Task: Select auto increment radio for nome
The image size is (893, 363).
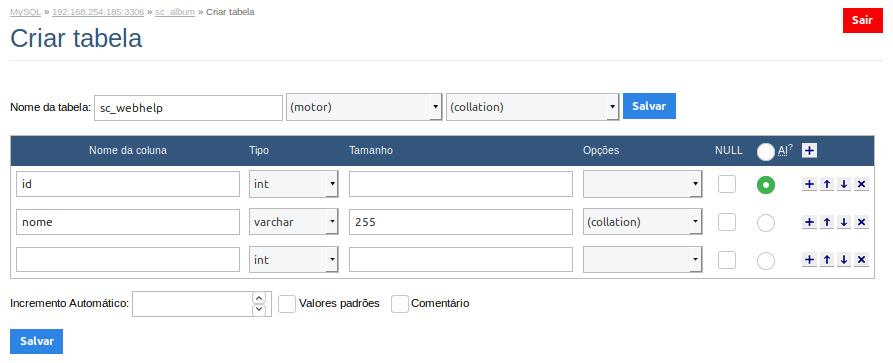Action: coord(765,223)
